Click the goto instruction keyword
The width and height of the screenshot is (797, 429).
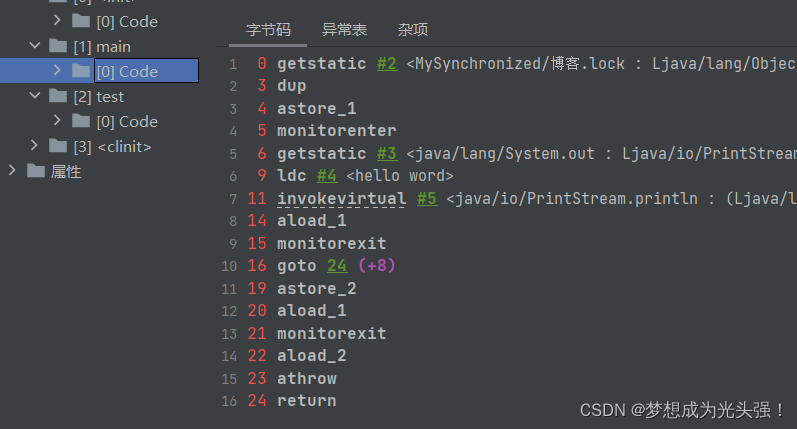pyautogui.click(x=297, y=266)
